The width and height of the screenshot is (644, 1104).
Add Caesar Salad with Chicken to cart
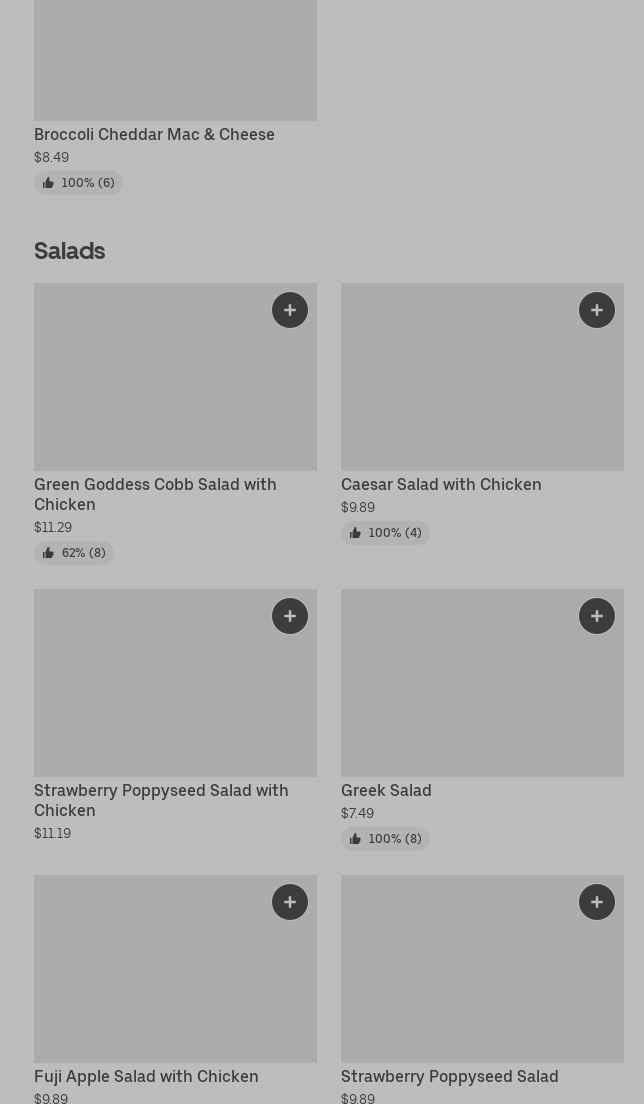click(x=597, y=310)
